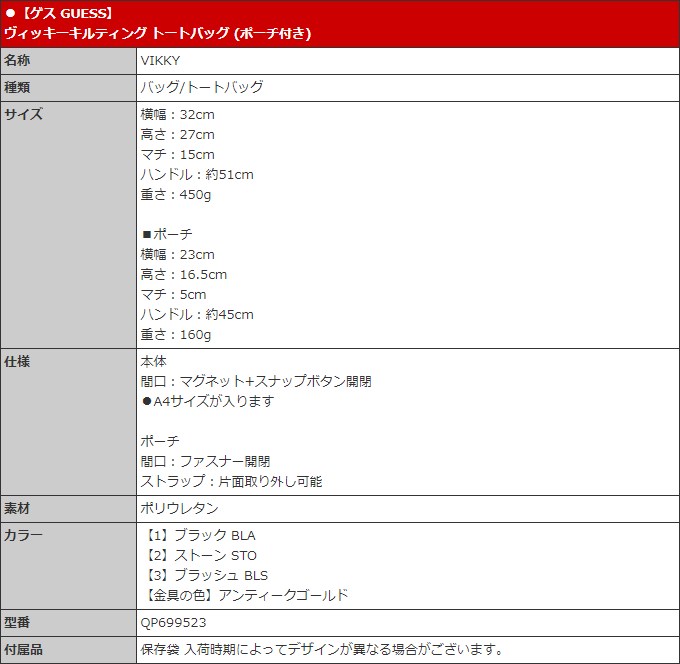Click the 保存袋 accessories note
The image size is (680, 664).
click(x=322, y=650)
